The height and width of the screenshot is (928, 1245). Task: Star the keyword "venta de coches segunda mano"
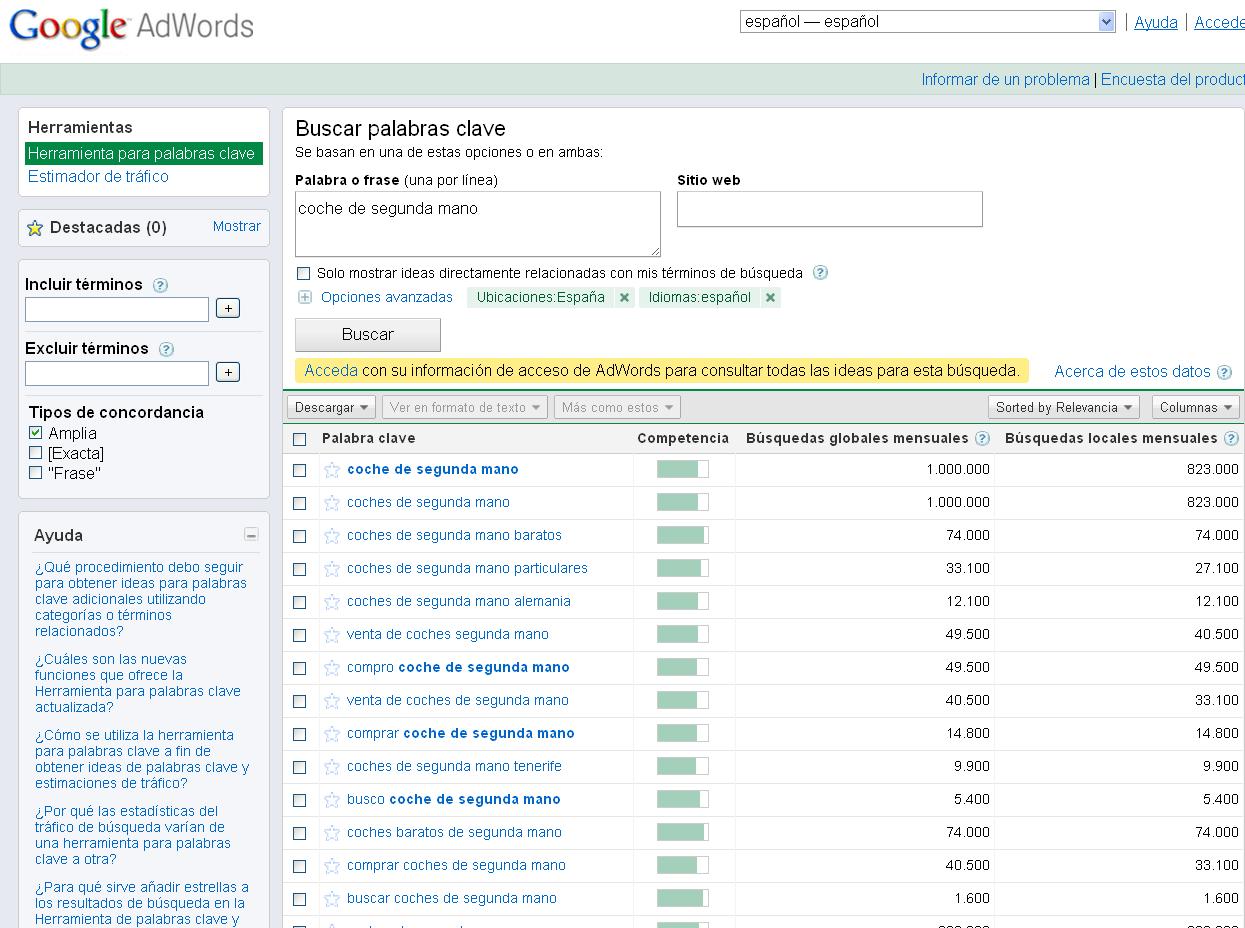click(332, 635)
